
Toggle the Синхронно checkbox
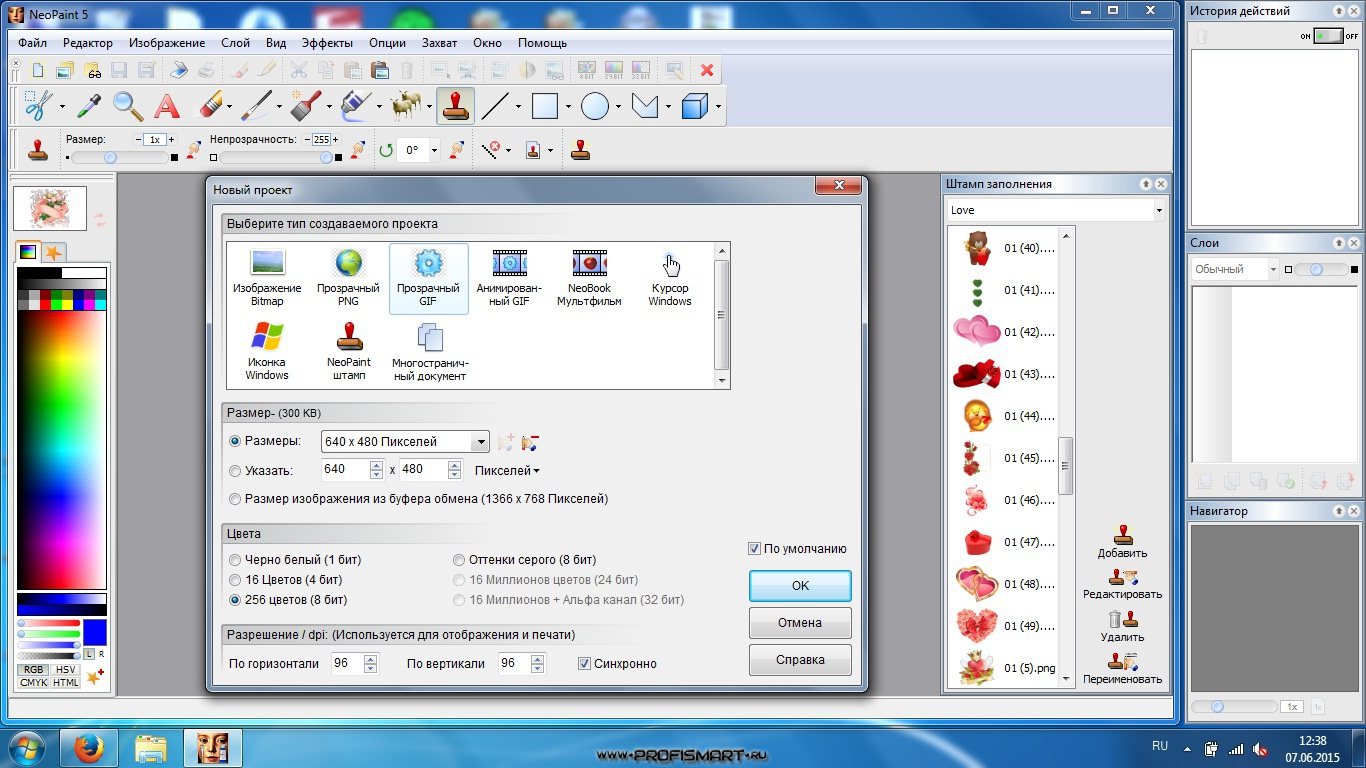584,663
